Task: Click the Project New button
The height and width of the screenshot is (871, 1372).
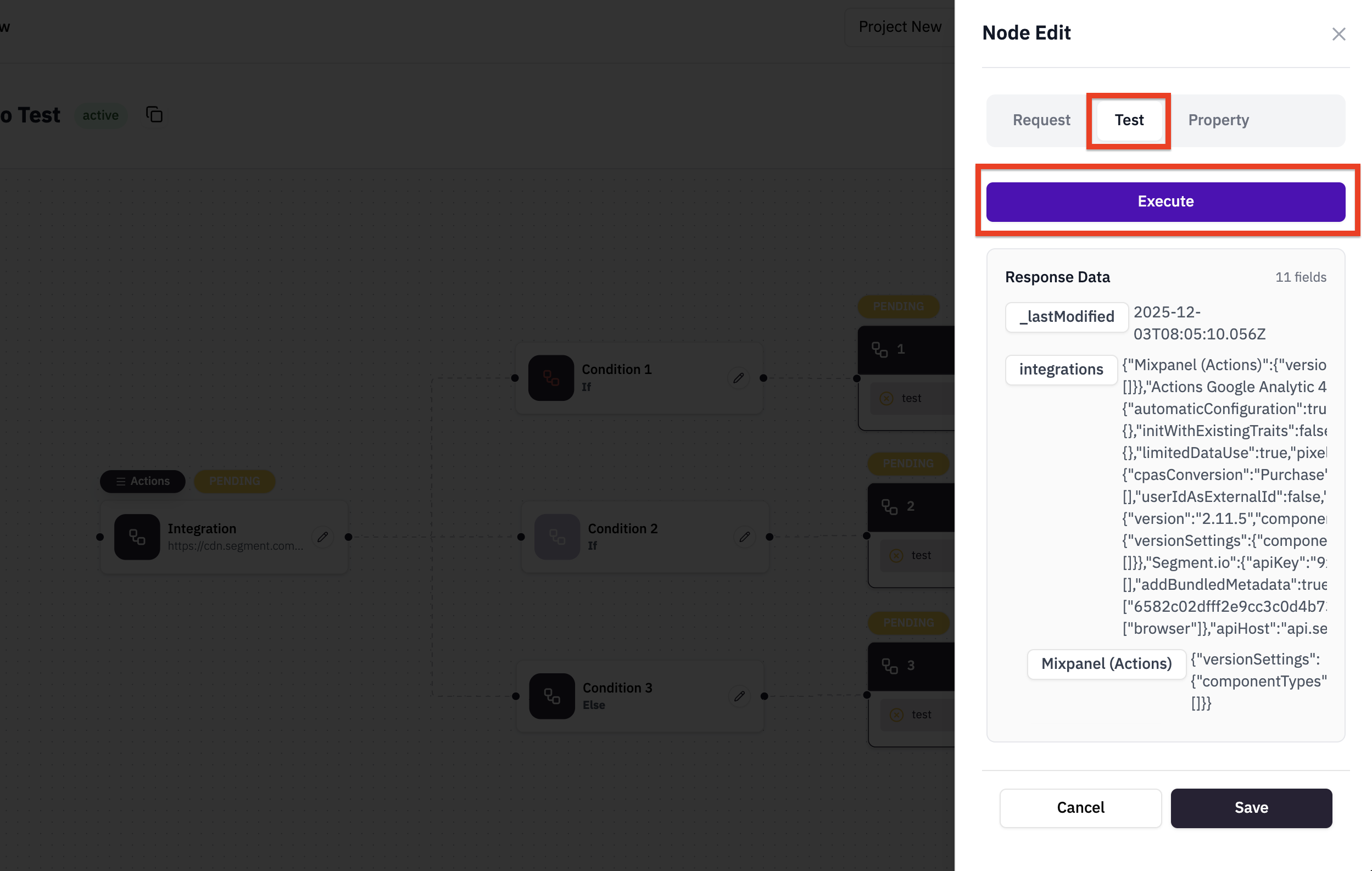Action: pos(899,27)
